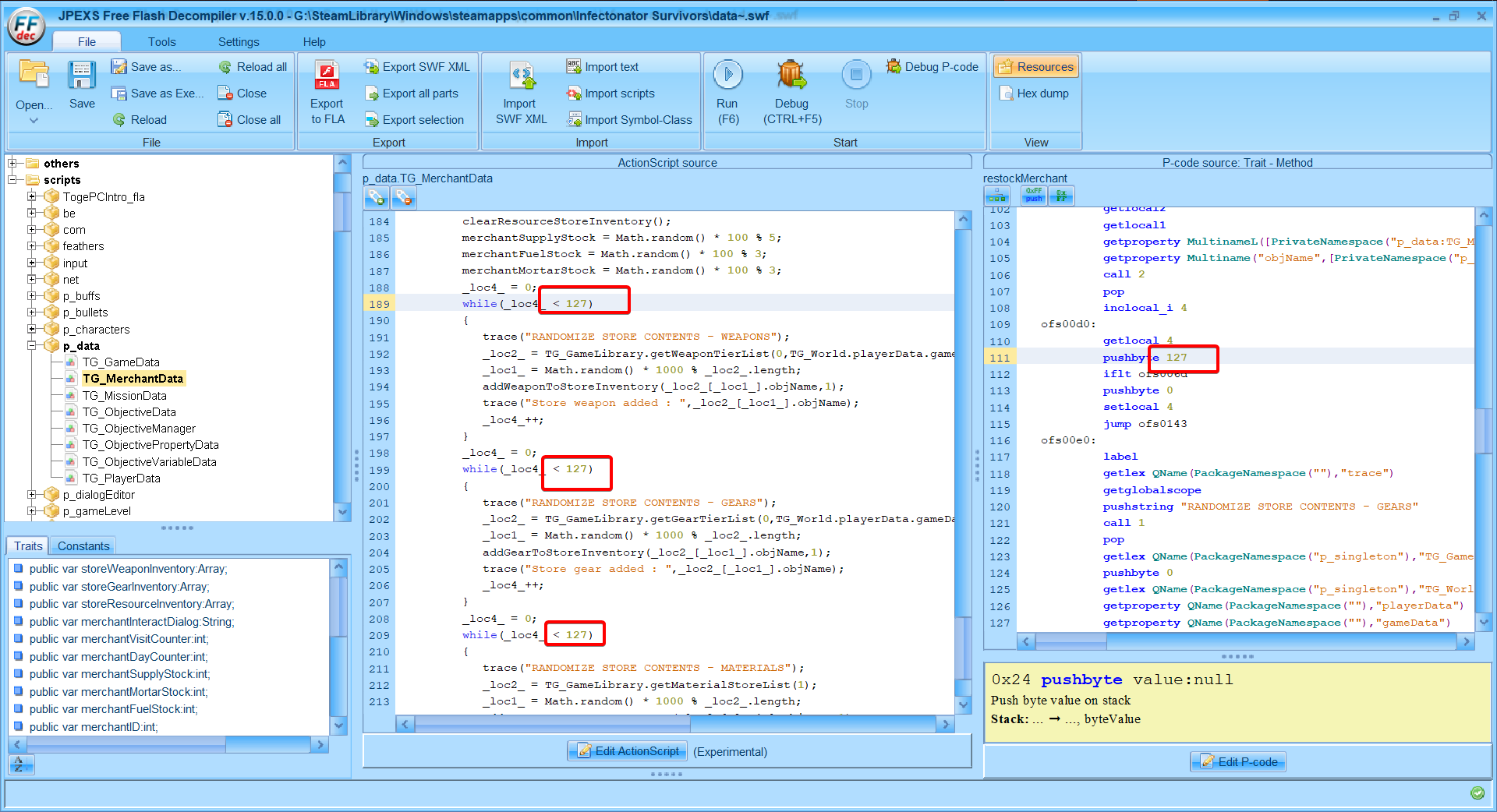Click the Reload icon in File group
The image size is (1497, 812).
[x=119, y=120]
